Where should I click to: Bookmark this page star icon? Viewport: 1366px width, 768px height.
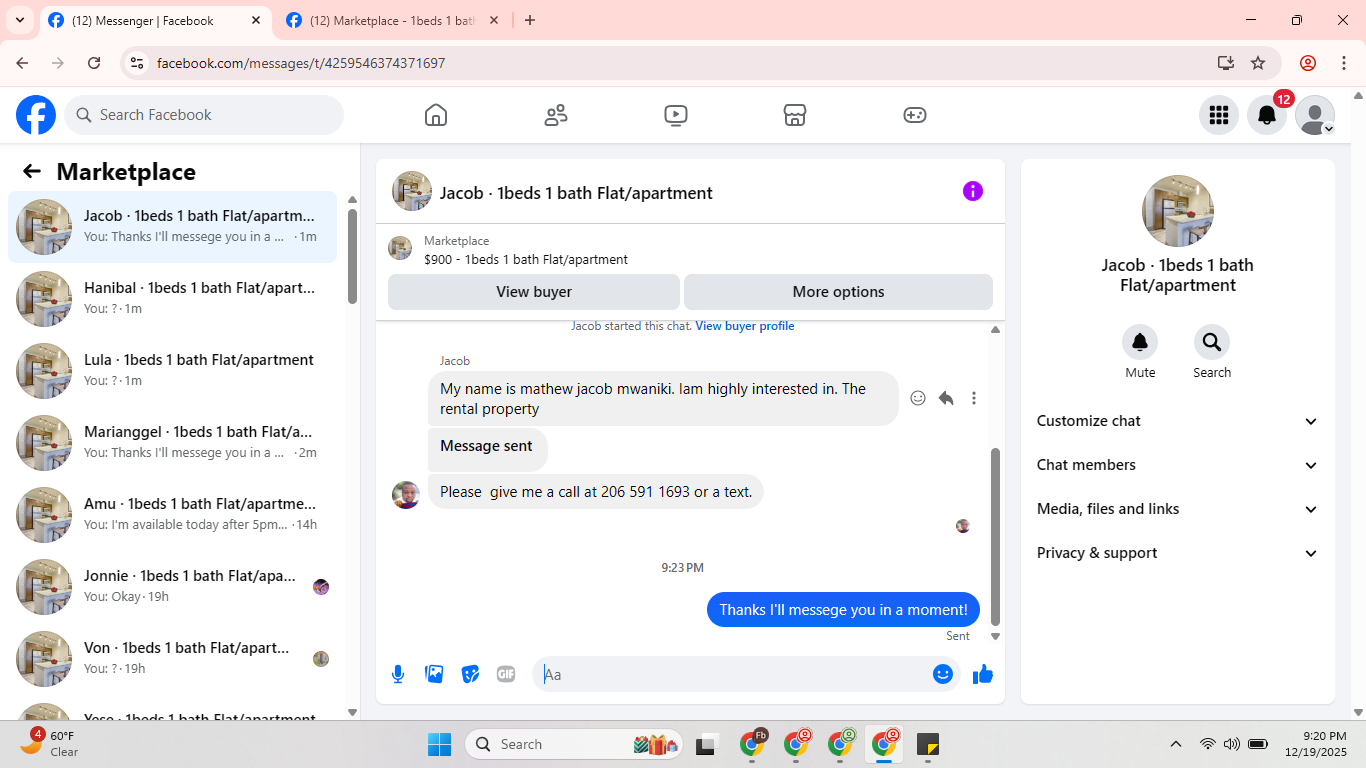1258,63
